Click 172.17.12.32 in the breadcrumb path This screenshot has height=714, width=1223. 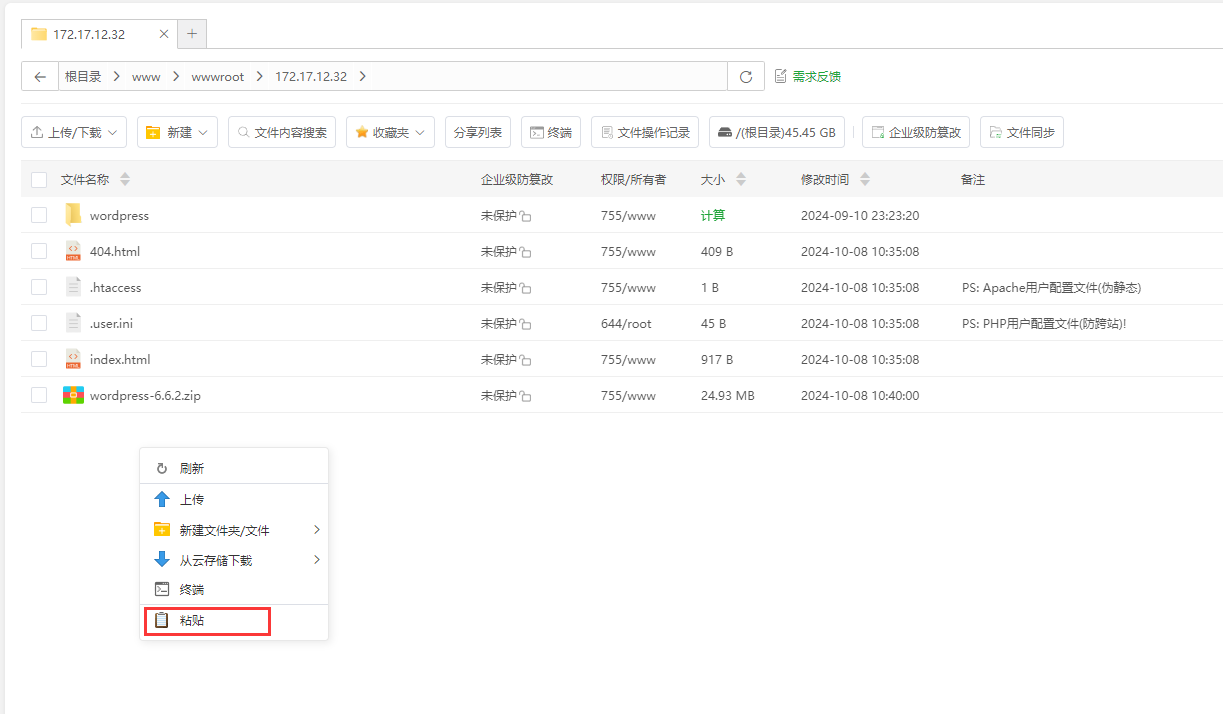(x=311, y=77)
